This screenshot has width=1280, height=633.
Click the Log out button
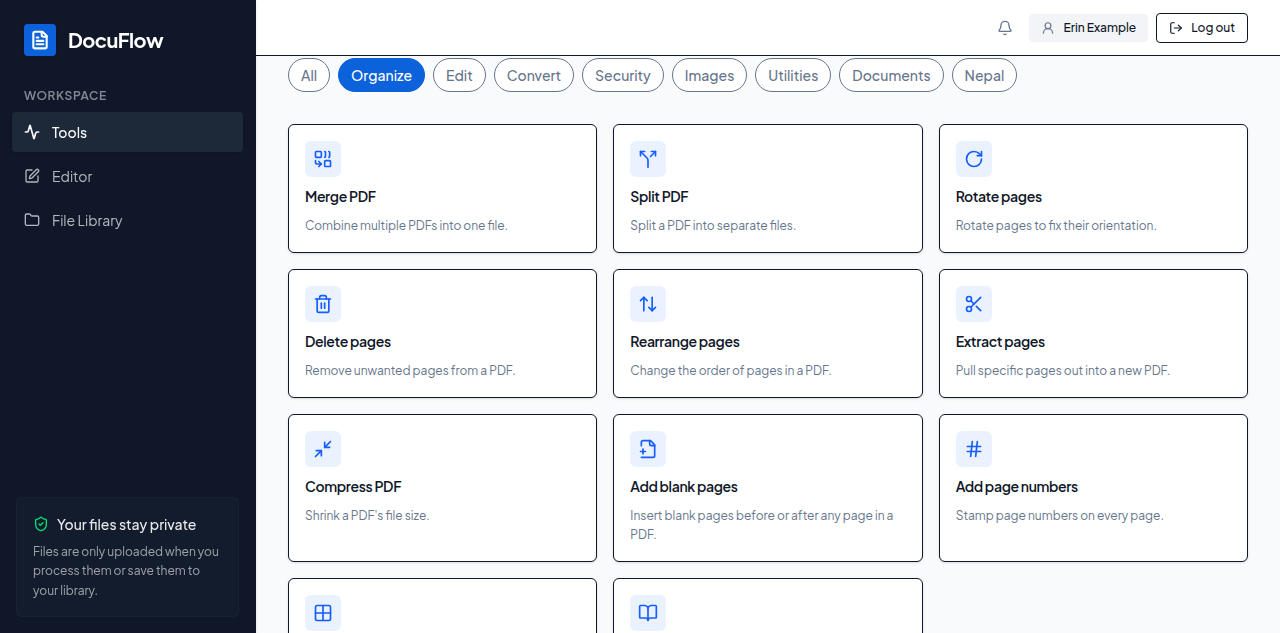coord(1202,28)
